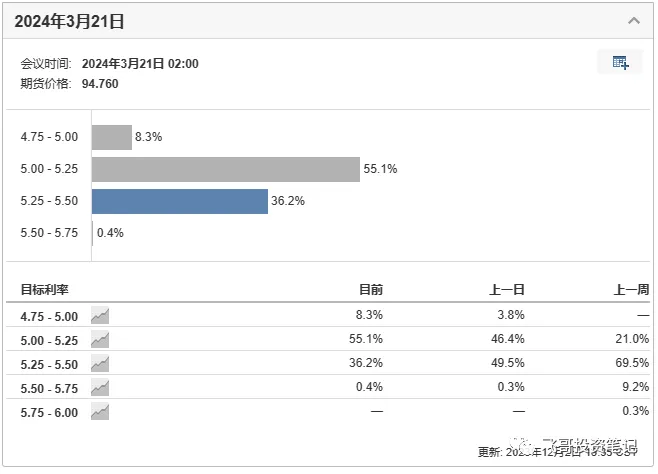The image size is (658, 474).
Task: Click the 上一日 column header
Action: point(507,290)
